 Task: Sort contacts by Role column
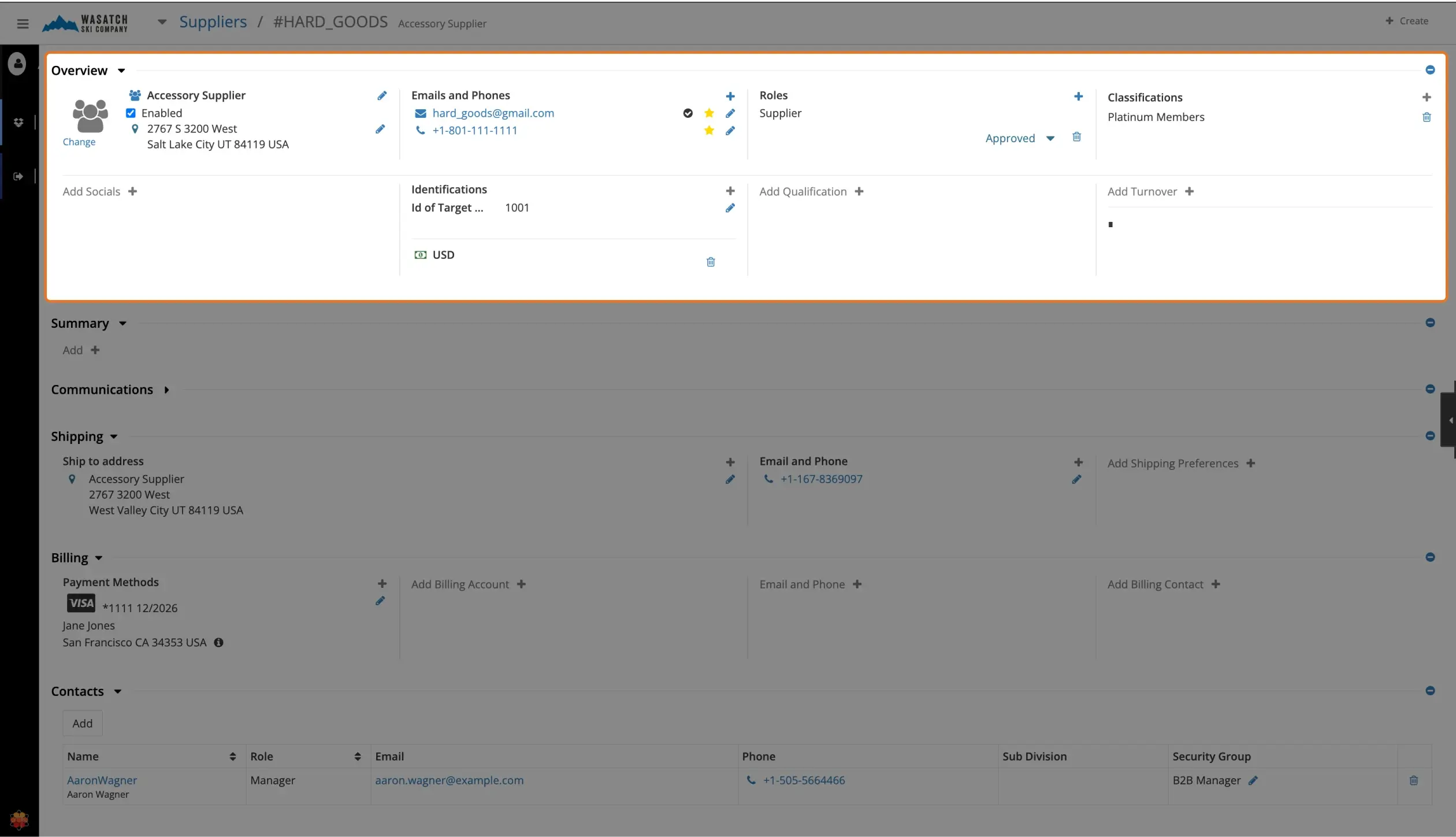tap(358, 757)
